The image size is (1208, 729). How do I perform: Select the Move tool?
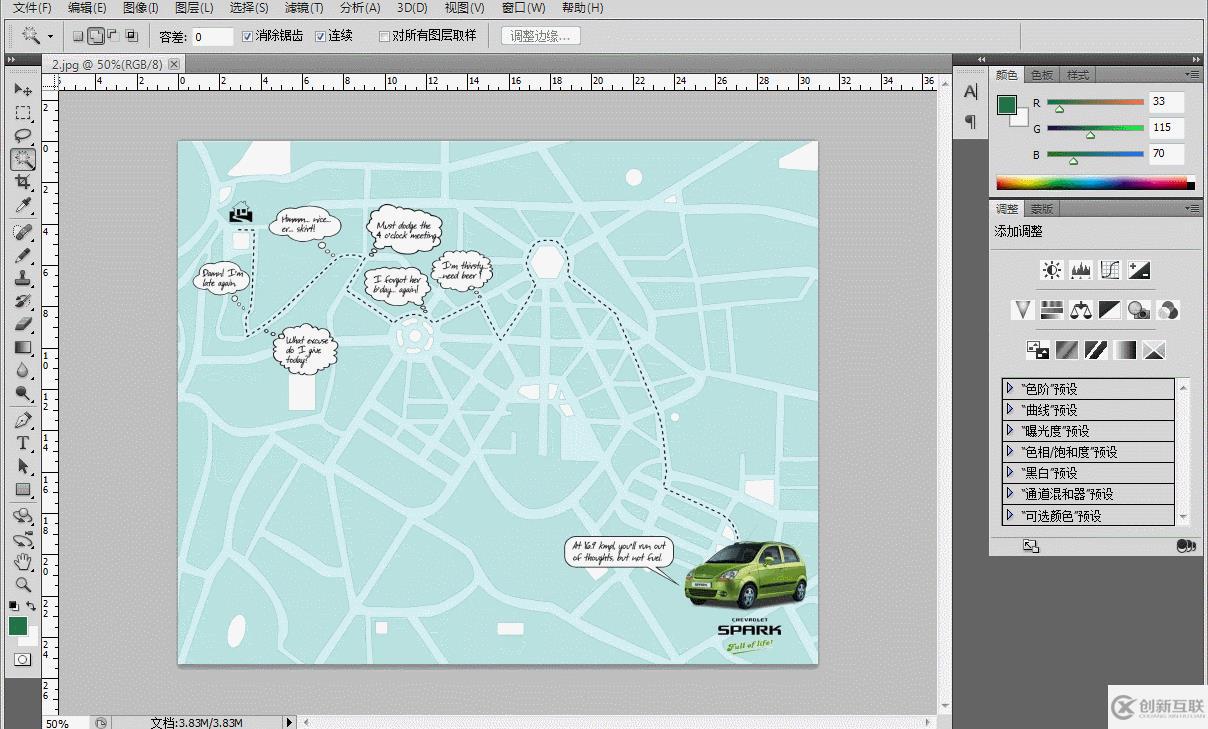pos(23,90)
